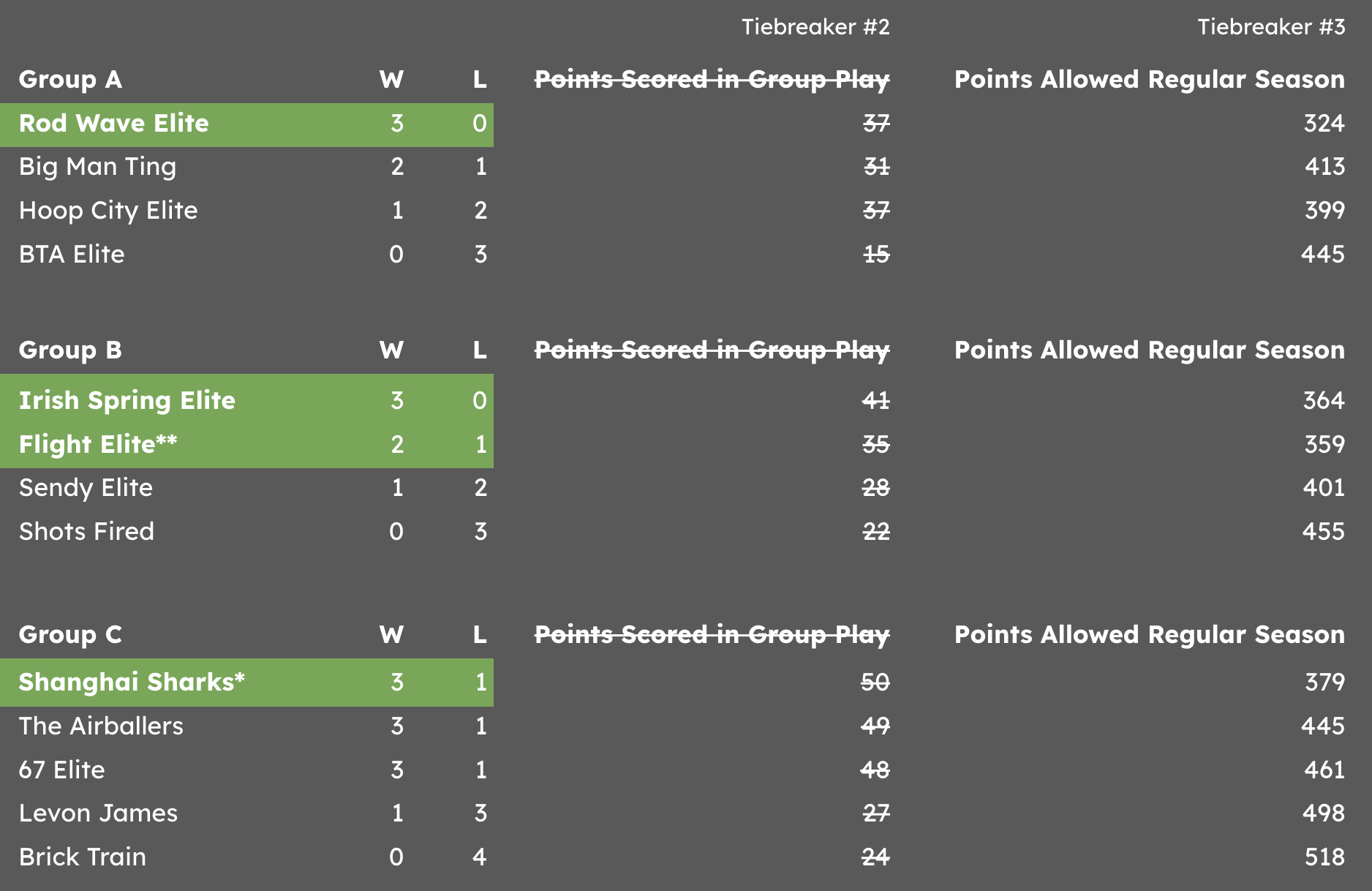
Task: Click the Brick Train team name
Action: point(83,857)
